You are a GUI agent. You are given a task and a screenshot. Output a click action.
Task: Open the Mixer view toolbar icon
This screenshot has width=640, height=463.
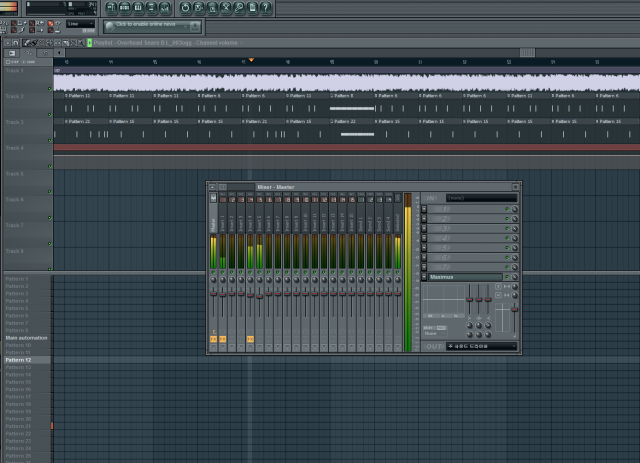[164, 8]
